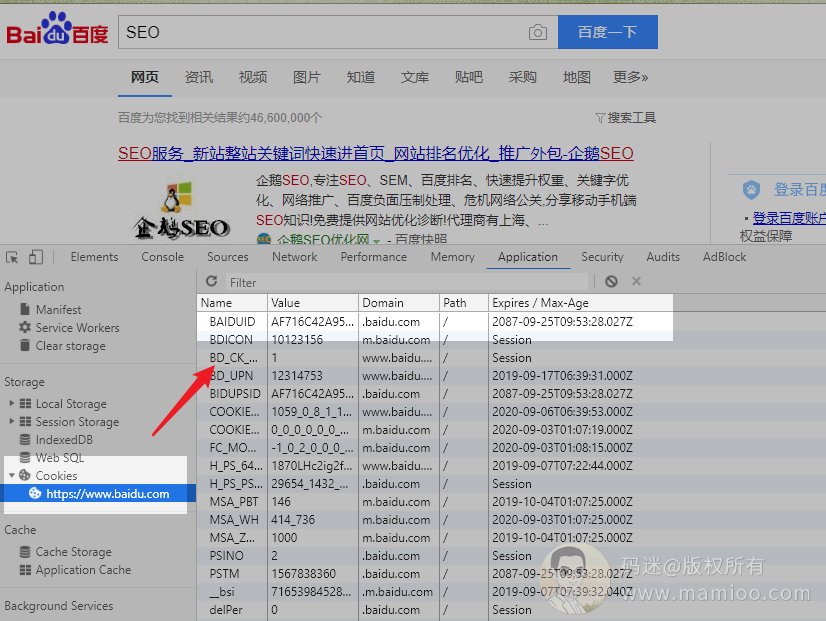This screenshot has height=621, width=826.
Task: Open the 企鹅SEO search result link
Action: coord(375,154)
